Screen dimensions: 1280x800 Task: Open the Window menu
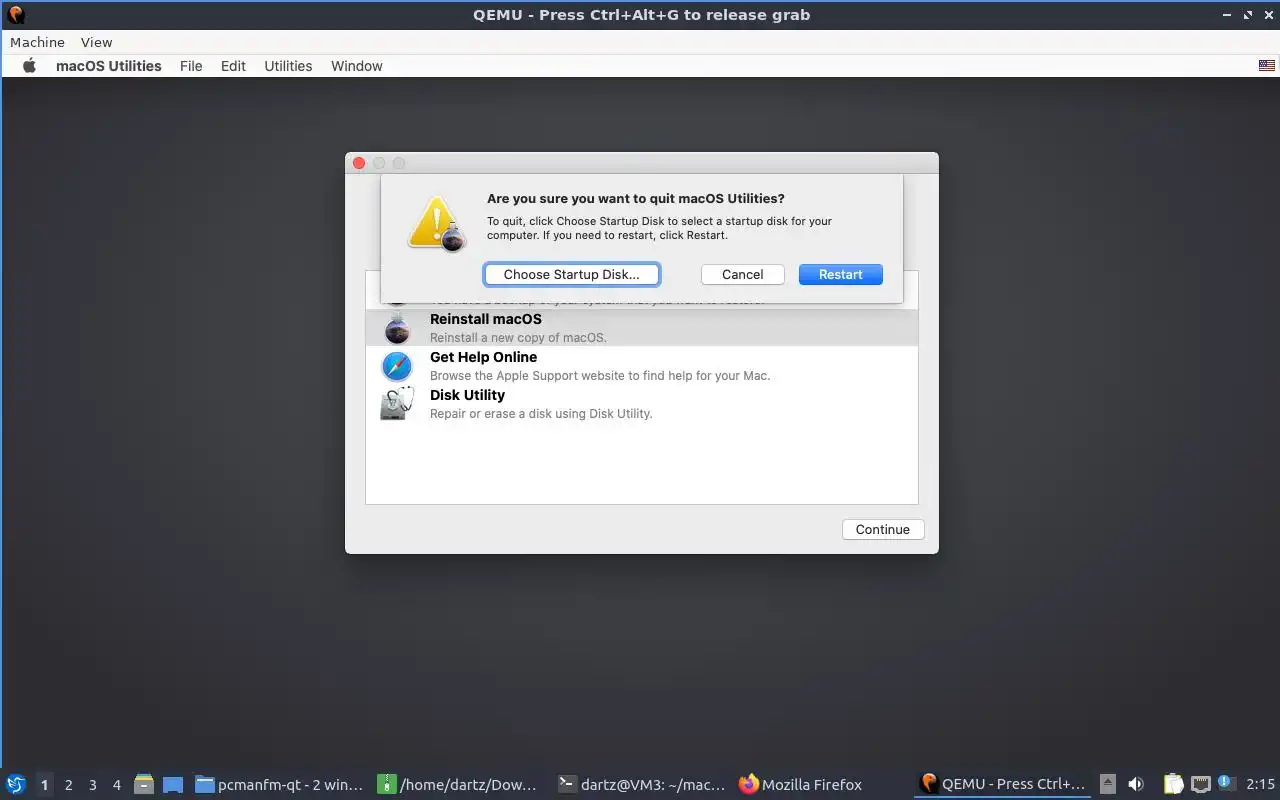357,66
